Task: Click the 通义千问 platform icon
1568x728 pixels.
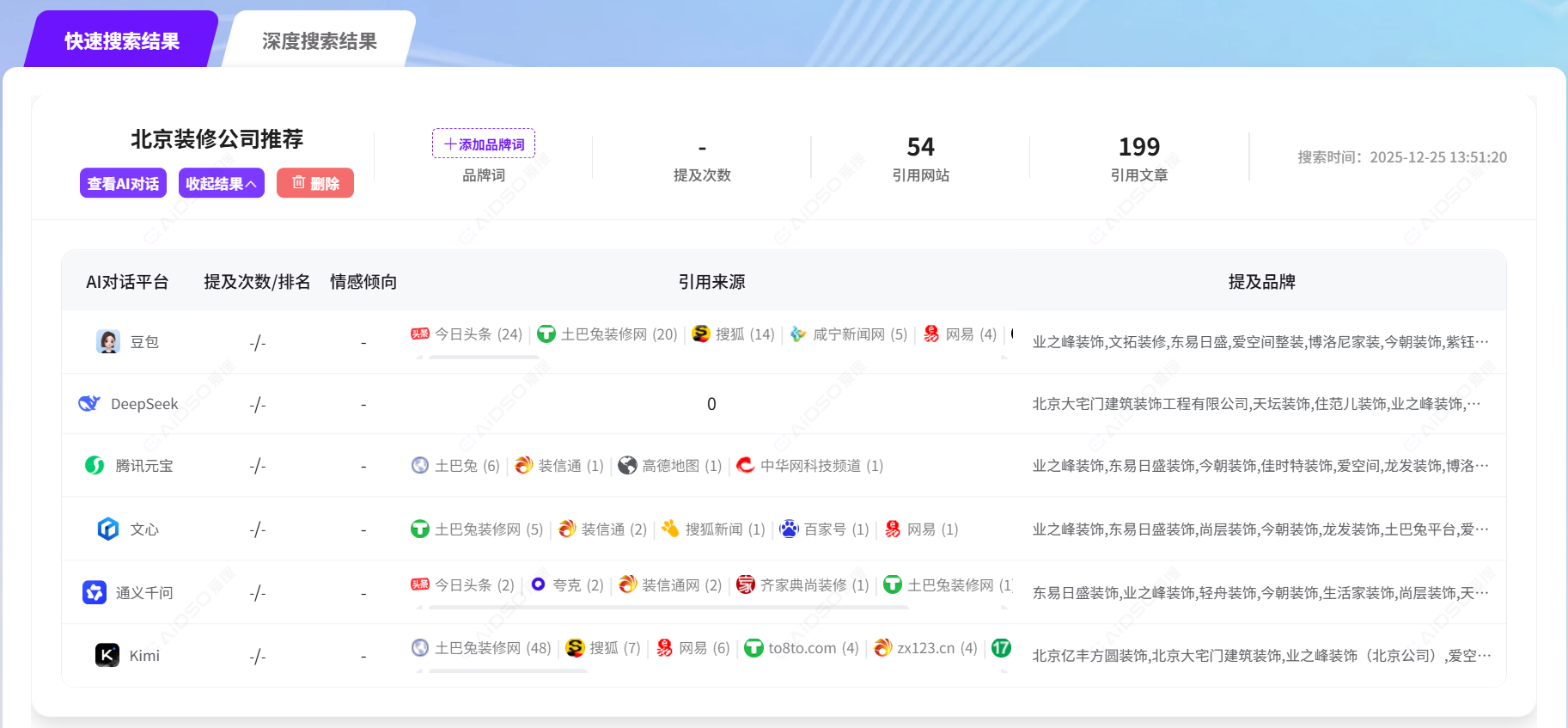Action: (x=95, y=592)
